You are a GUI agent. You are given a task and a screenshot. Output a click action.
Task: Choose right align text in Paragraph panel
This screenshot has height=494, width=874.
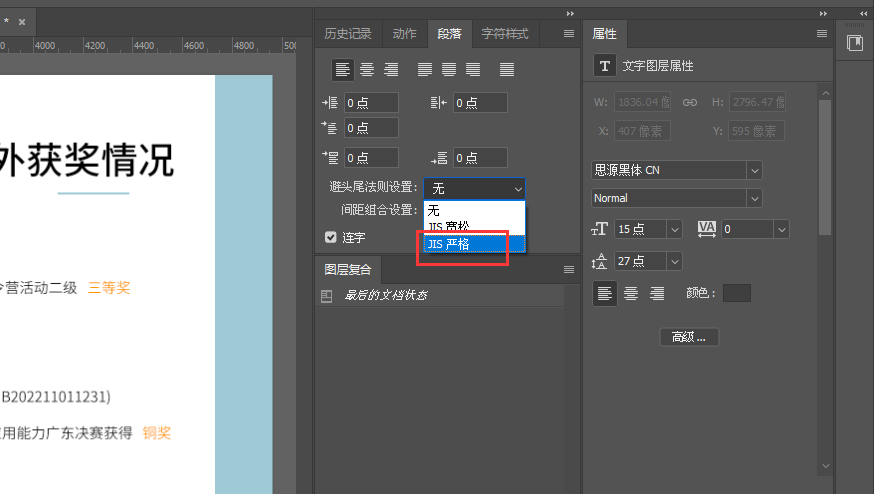point(391,70)
